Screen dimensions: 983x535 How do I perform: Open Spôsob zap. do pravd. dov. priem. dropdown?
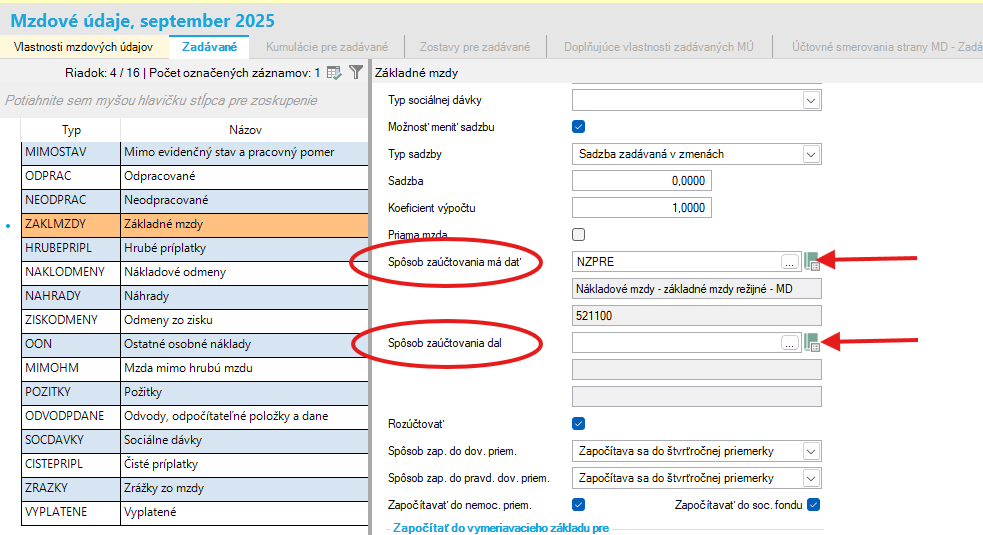pyautogui.click(x=810, y=478)
